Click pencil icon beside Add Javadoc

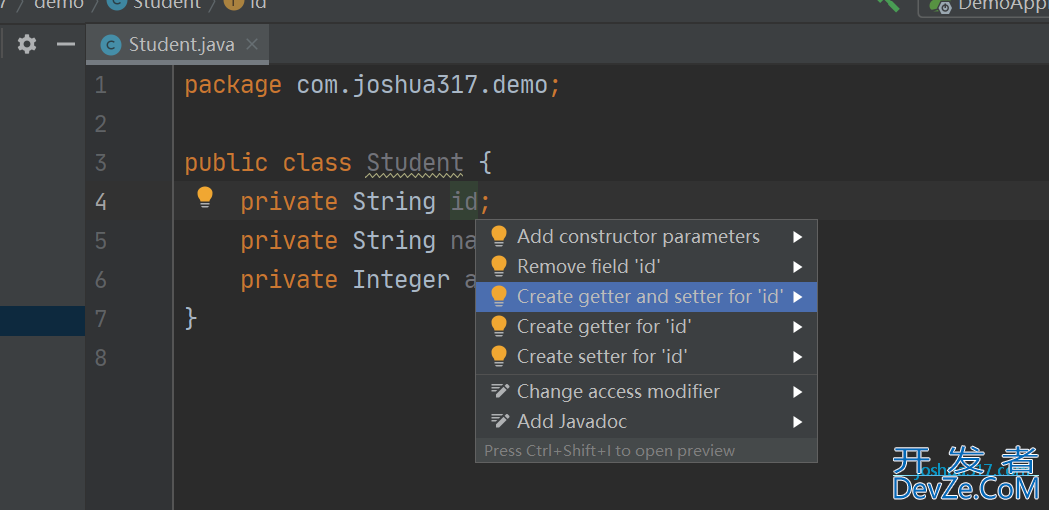[x=500, y=421]
